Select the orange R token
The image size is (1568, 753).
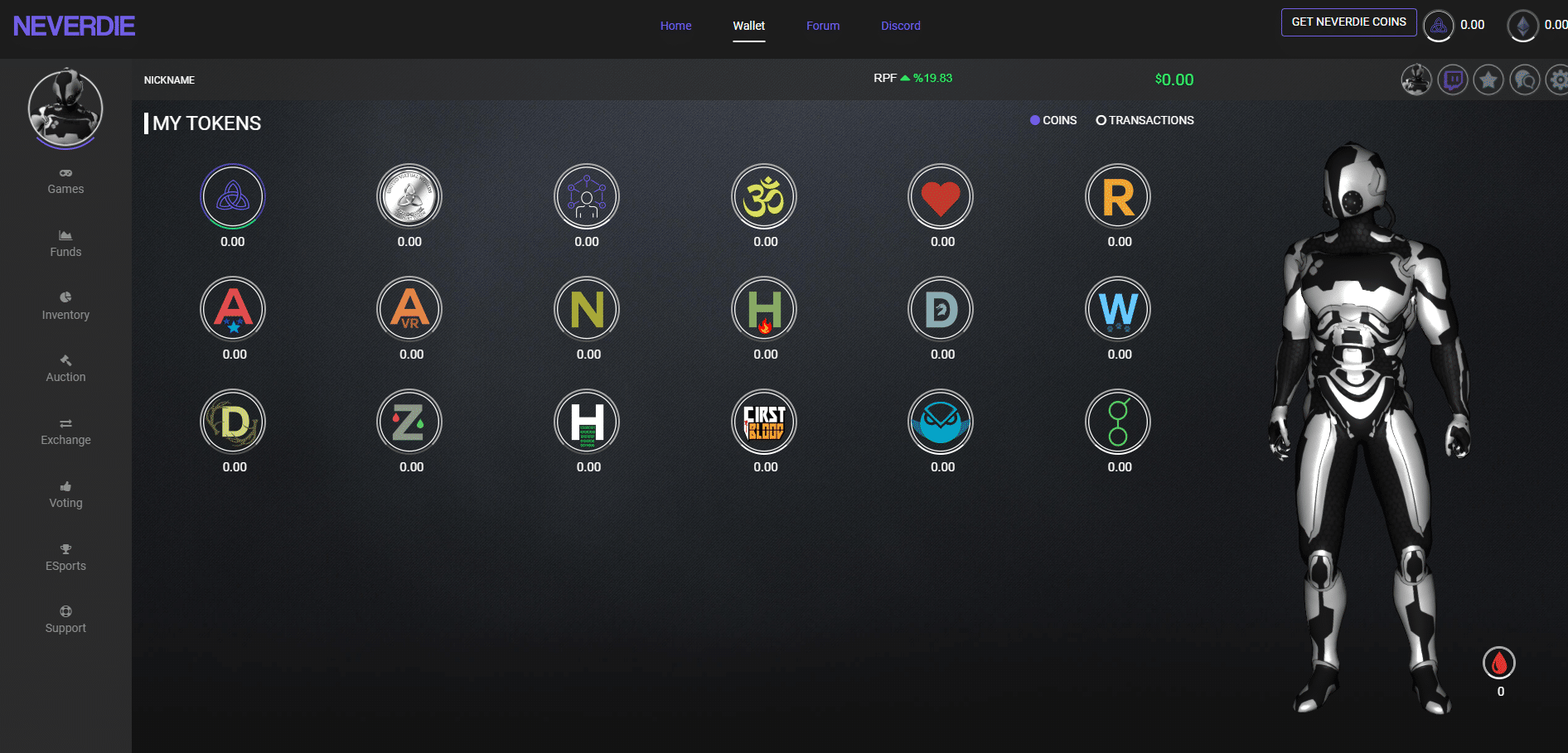pyautogui.click(x=1118, y=196)
